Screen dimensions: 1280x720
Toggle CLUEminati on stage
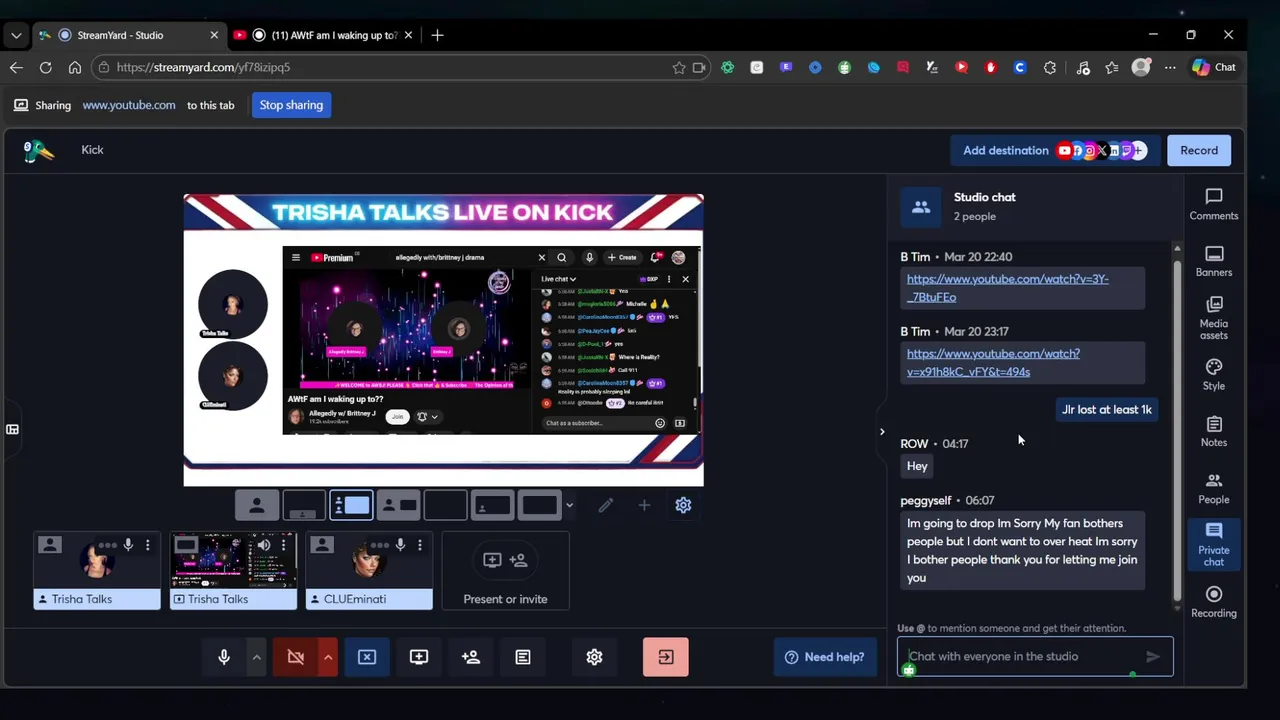click(x=322, y=545)
